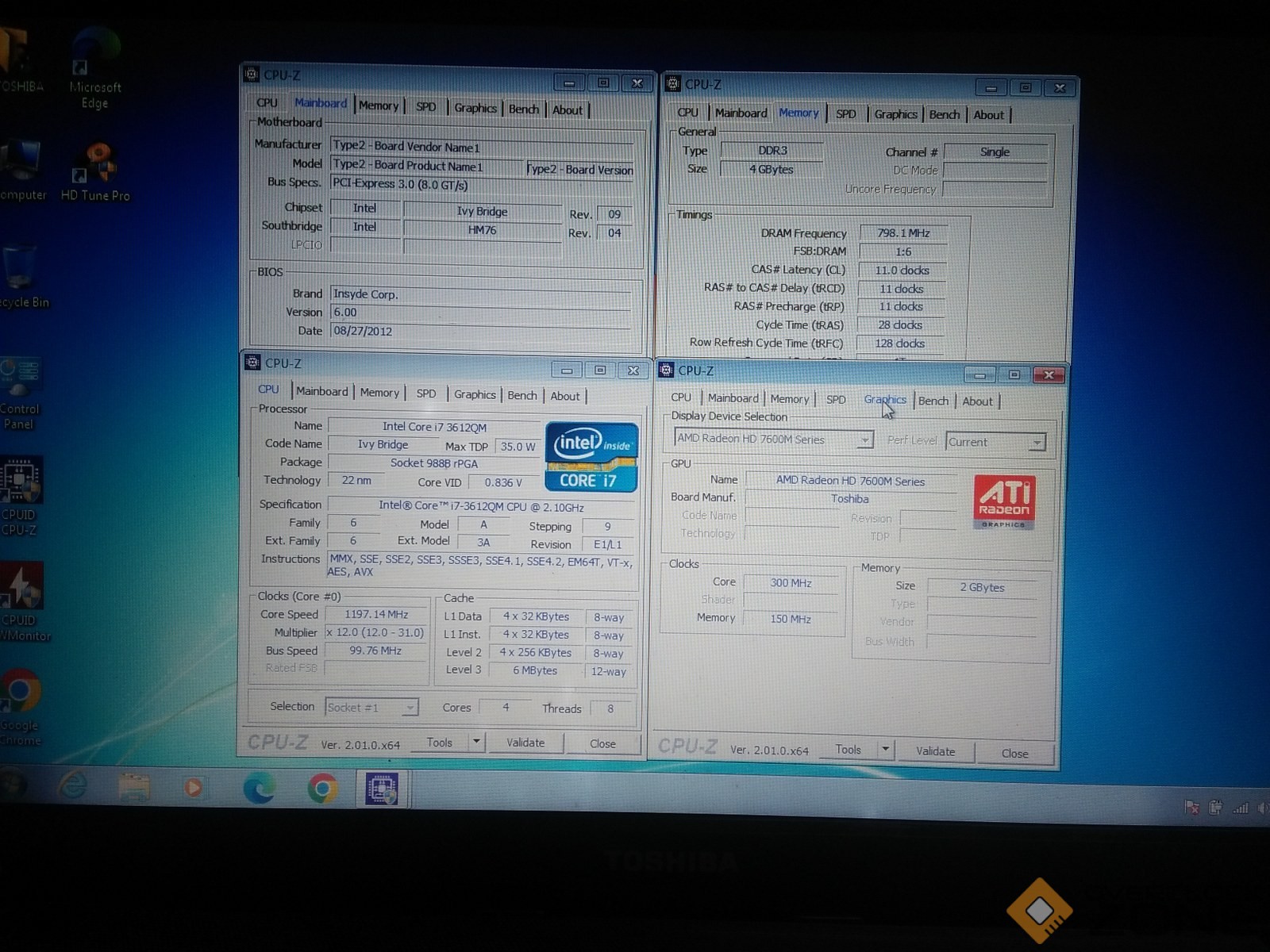Screen dimensions: 1270x952
Task: Open the Memory tab in CPU window
Action: tap(379, 393)
